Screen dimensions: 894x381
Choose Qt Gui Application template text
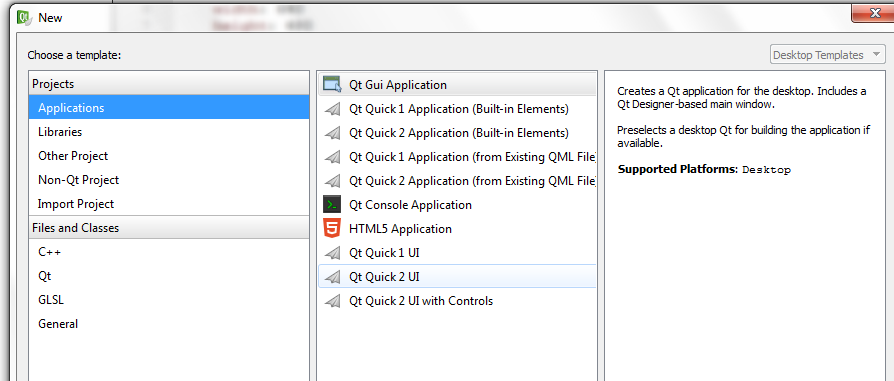(398, 85)
